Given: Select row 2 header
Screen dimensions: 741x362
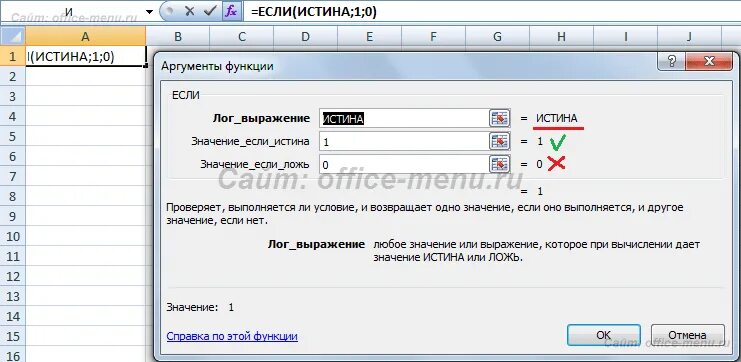Looking at the screenshot, I should (x=13, y=76).
